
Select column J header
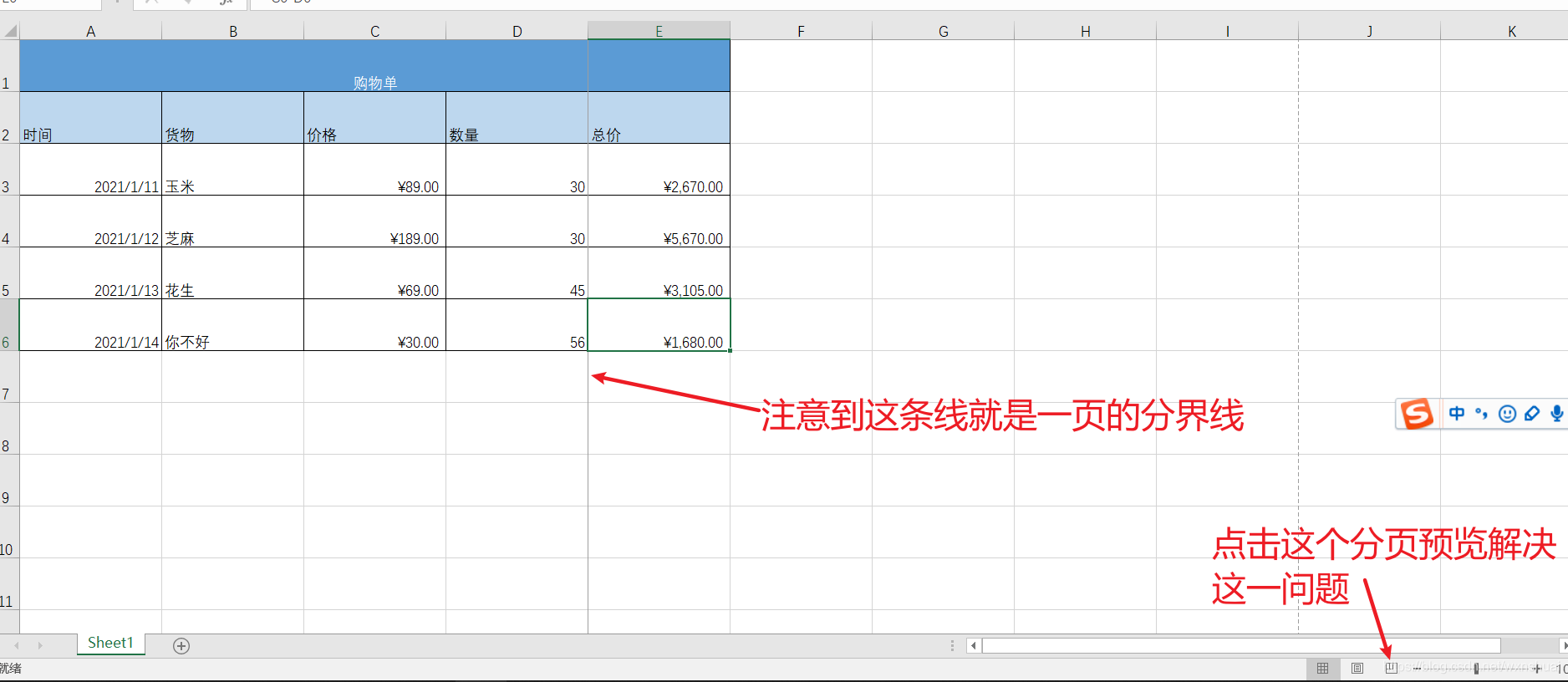(x=1370, y=31)
